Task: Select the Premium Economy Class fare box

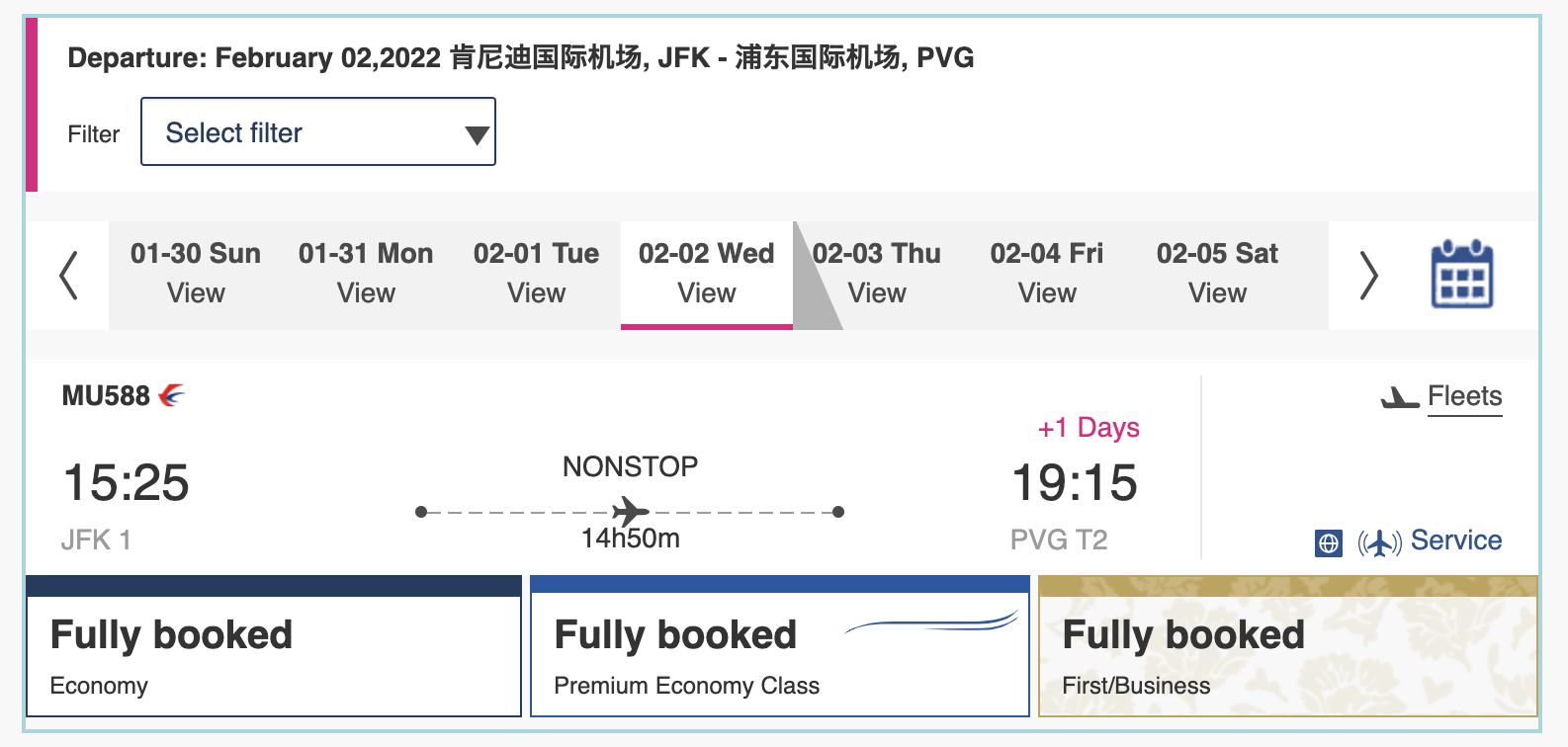Action: click(x=780, y=646)
